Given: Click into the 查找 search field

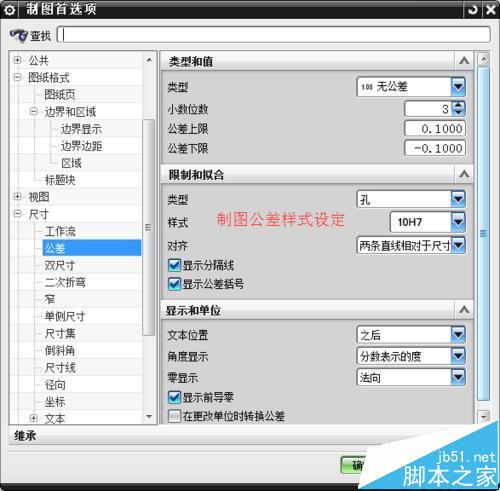Looking at the screenshot, I should click(273, 35).
